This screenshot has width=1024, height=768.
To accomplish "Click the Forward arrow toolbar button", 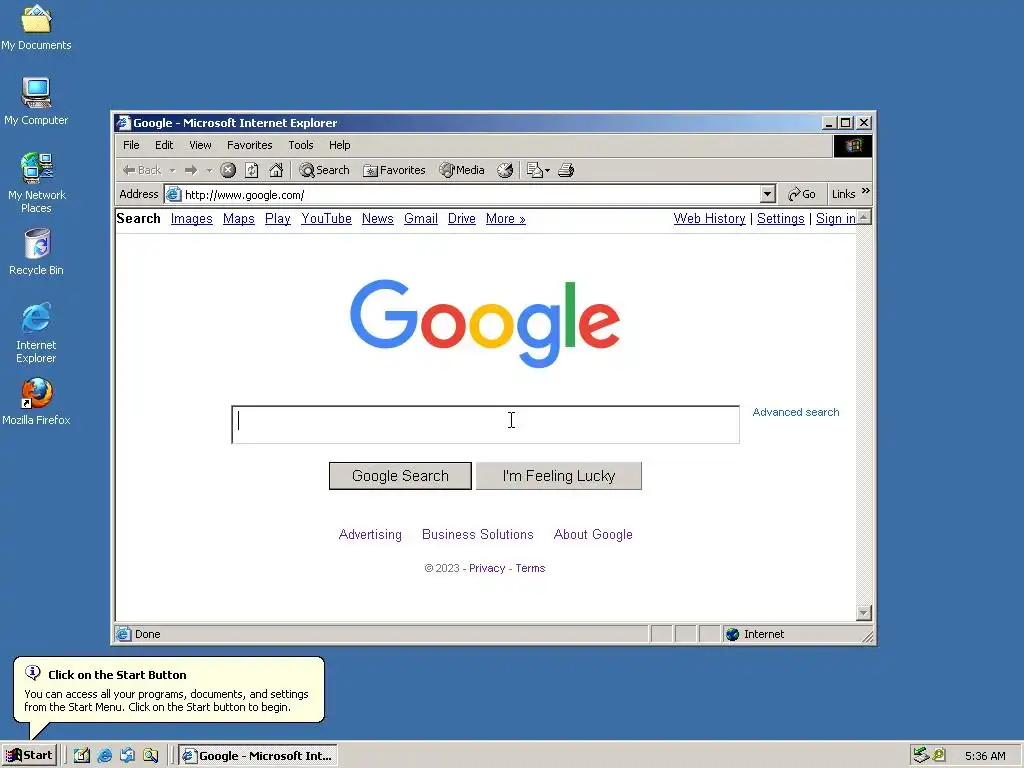I will (191, 170).
